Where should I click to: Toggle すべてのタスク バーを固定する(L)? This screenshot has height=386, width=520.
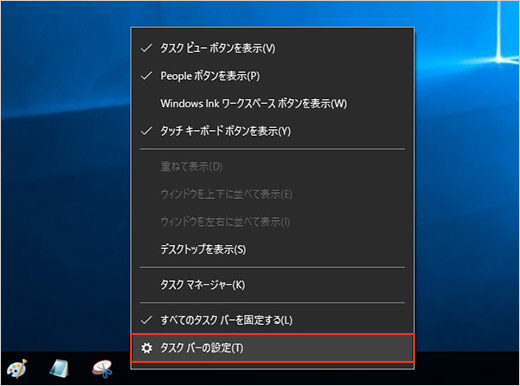point(272,320)
